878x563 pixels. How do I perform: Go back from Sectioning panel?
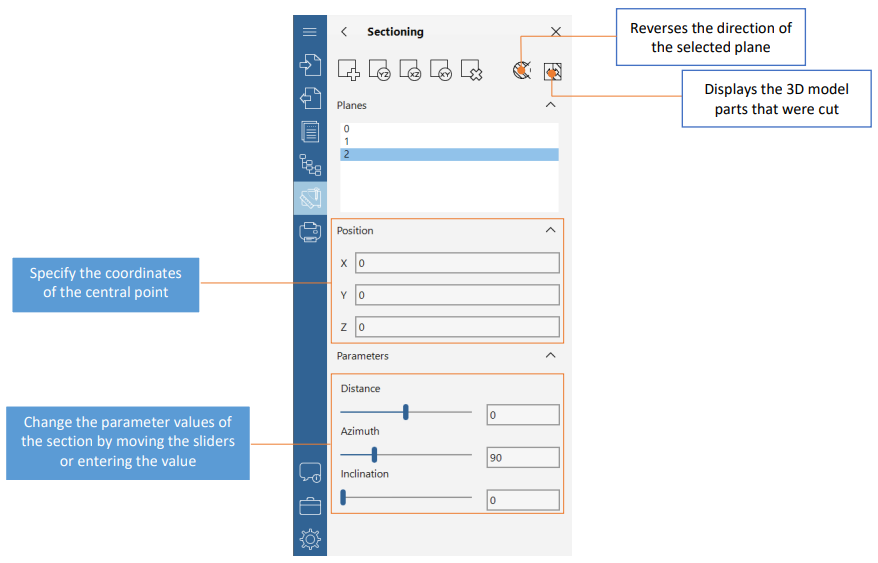pyautogui.click(x=344, y=32)
